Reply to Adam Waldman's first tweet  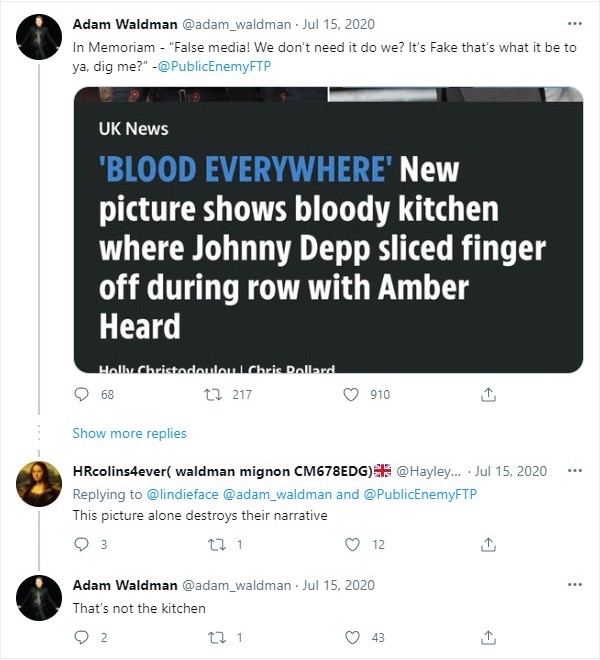click(81, 394)
